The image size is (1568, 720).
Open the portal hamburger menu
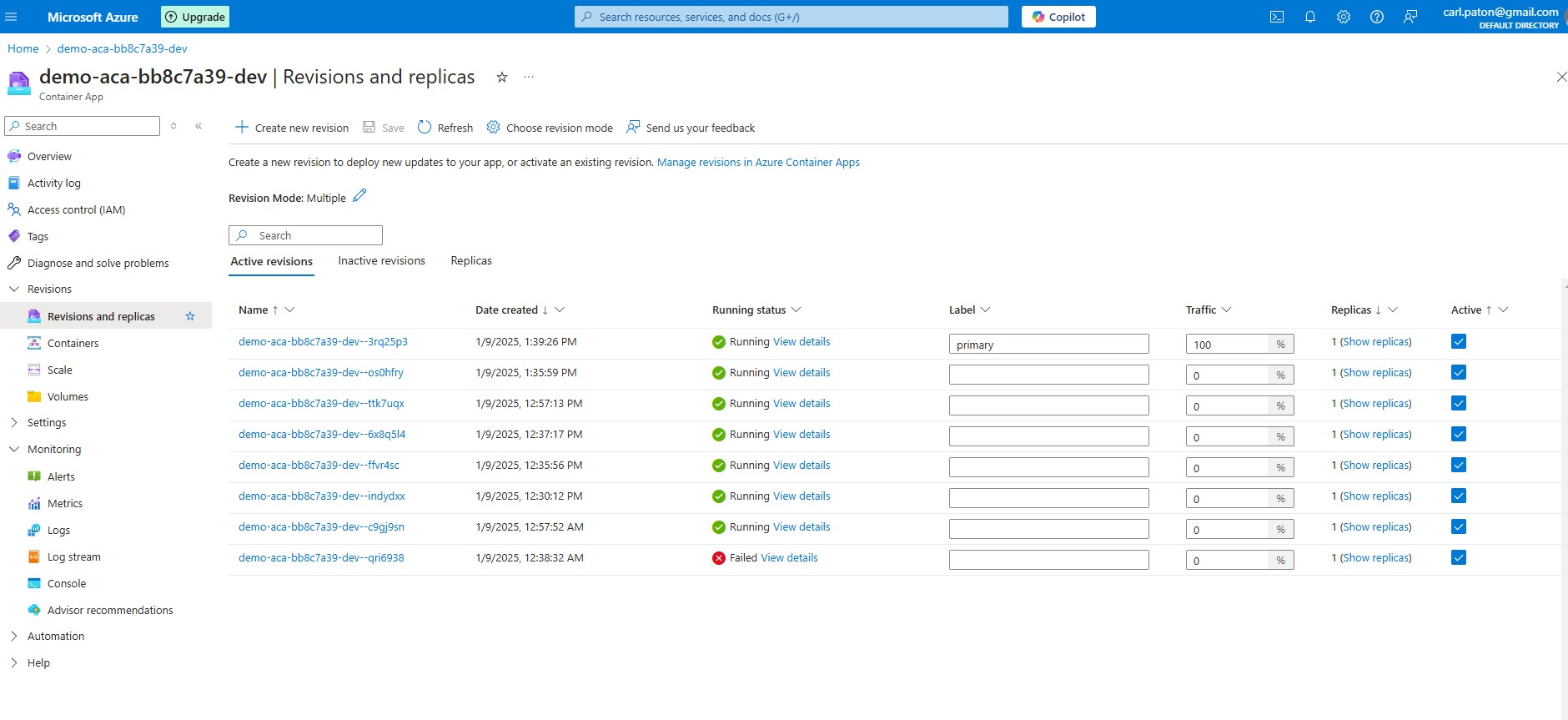(x=12, y=17)
